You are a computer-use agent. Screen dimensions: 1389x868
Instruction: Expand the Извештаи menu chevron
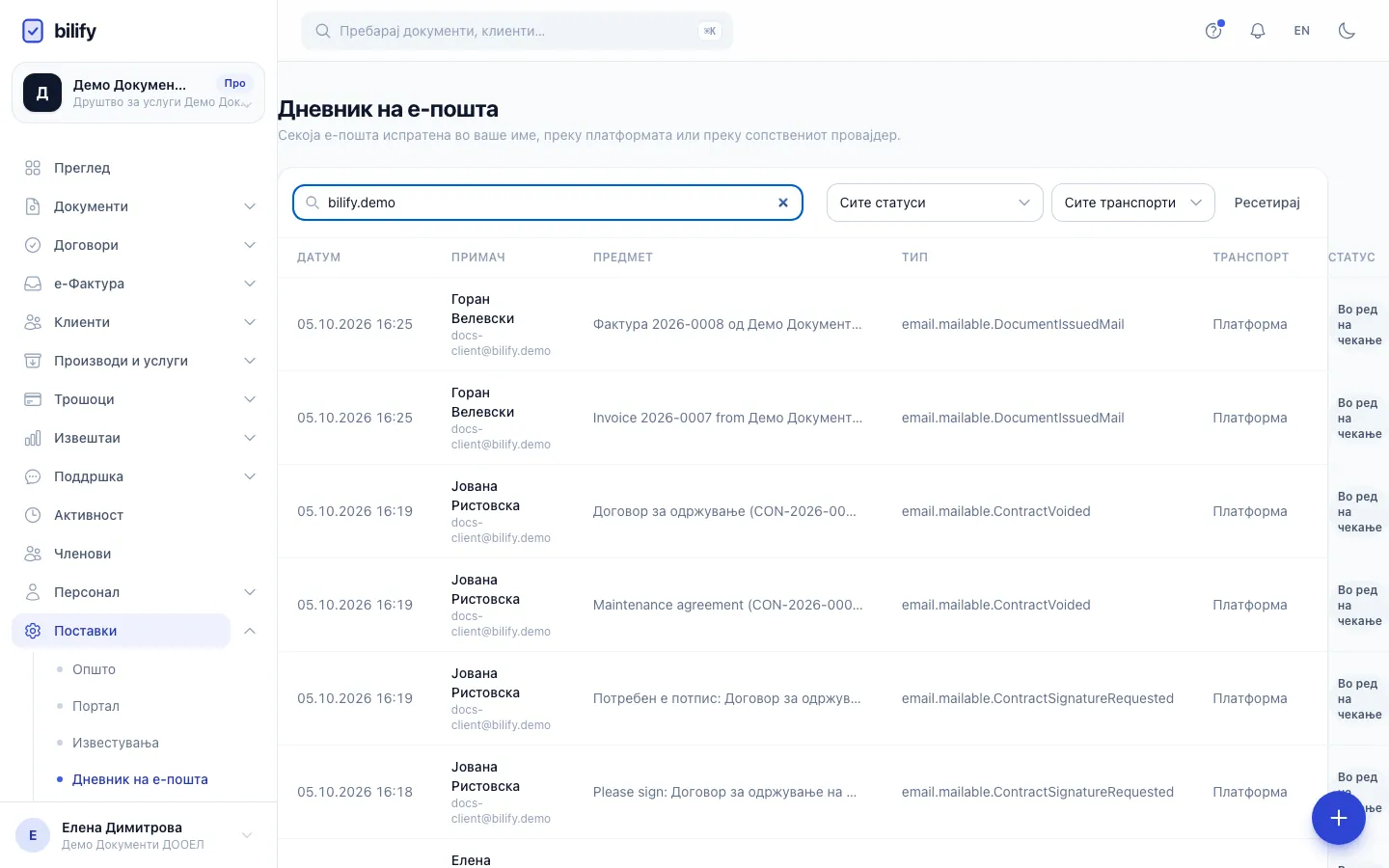point(250,438)
